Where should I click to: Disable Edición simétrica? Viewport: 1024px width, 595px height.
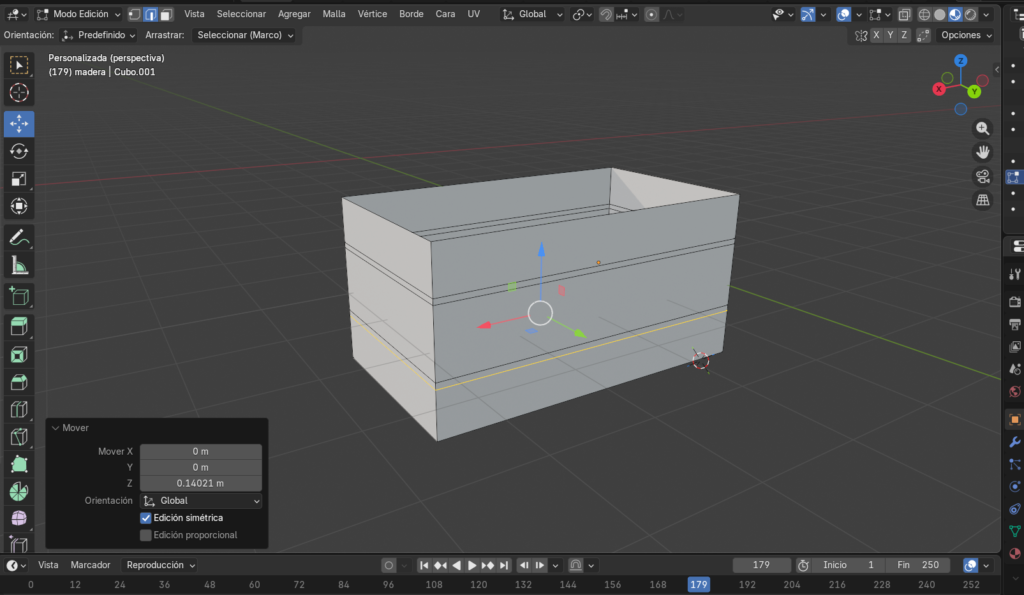(145, 517)
